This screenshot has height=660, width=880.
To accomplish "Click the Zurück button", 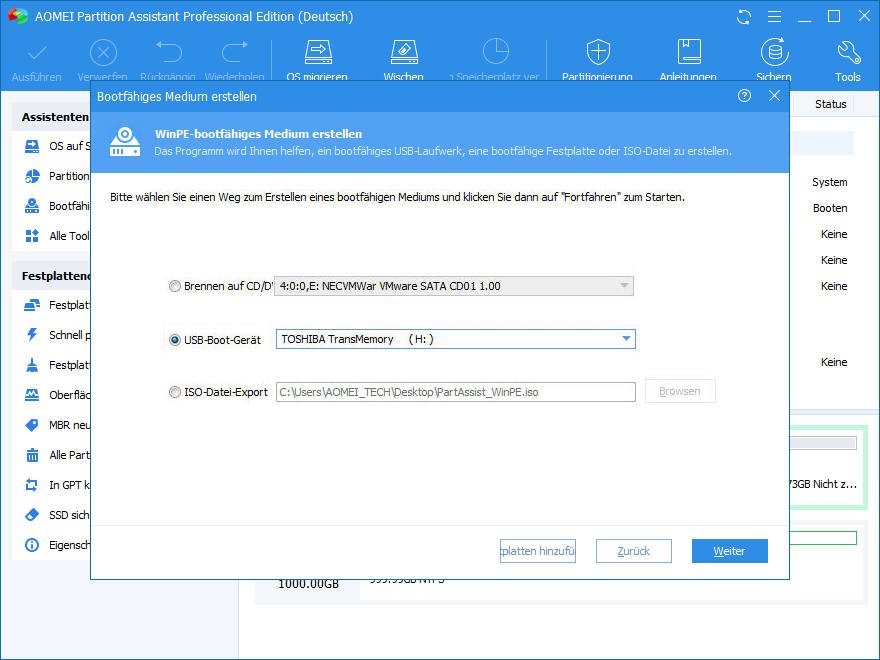I will [634, 551].
